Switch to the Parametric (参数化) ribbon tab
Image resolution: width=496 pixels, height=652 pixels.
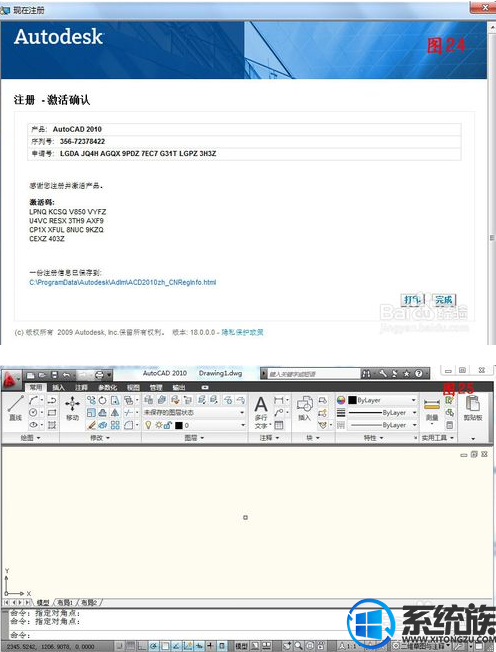(x=107, y=387)
